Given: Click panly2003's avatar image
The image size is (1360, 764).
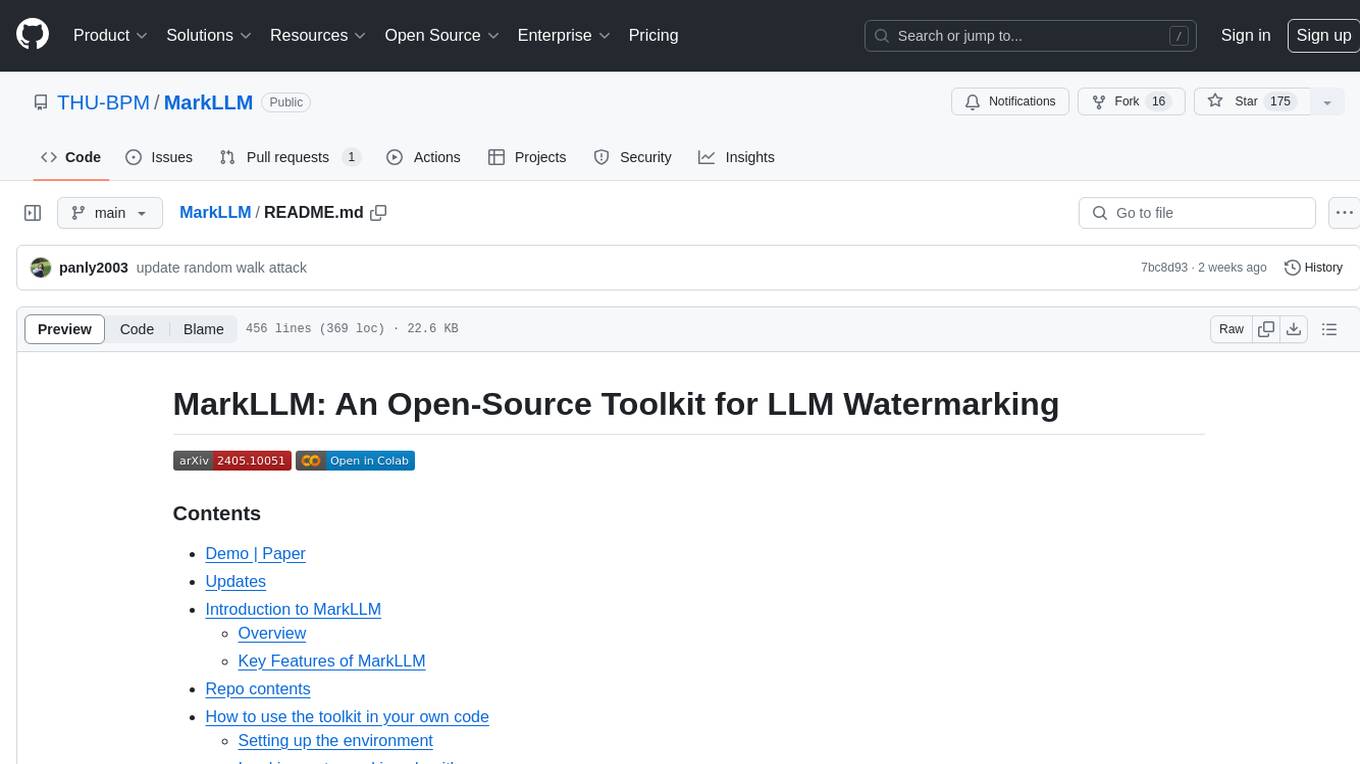Looking at the screenshot, I should click(41, 268).
